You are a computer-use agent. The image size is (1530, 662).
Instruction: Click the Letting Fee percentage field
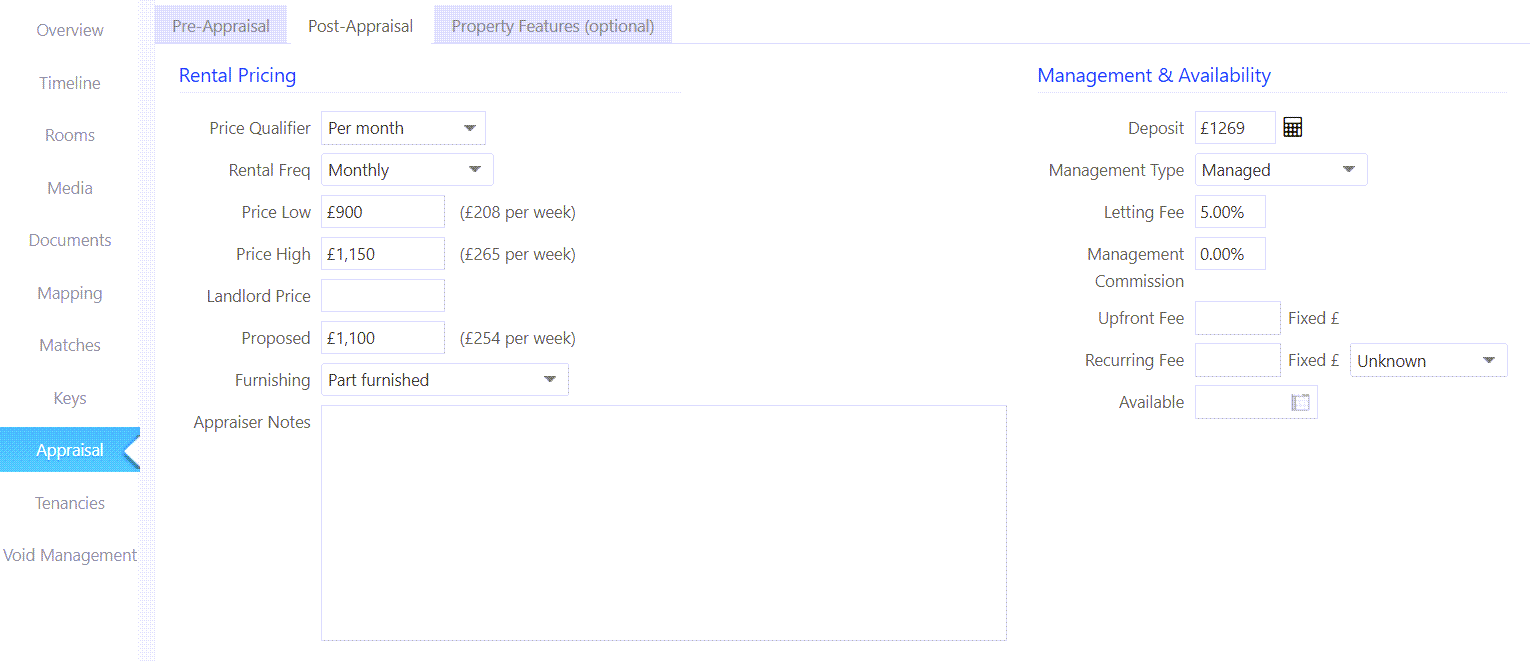(1230, 212)
